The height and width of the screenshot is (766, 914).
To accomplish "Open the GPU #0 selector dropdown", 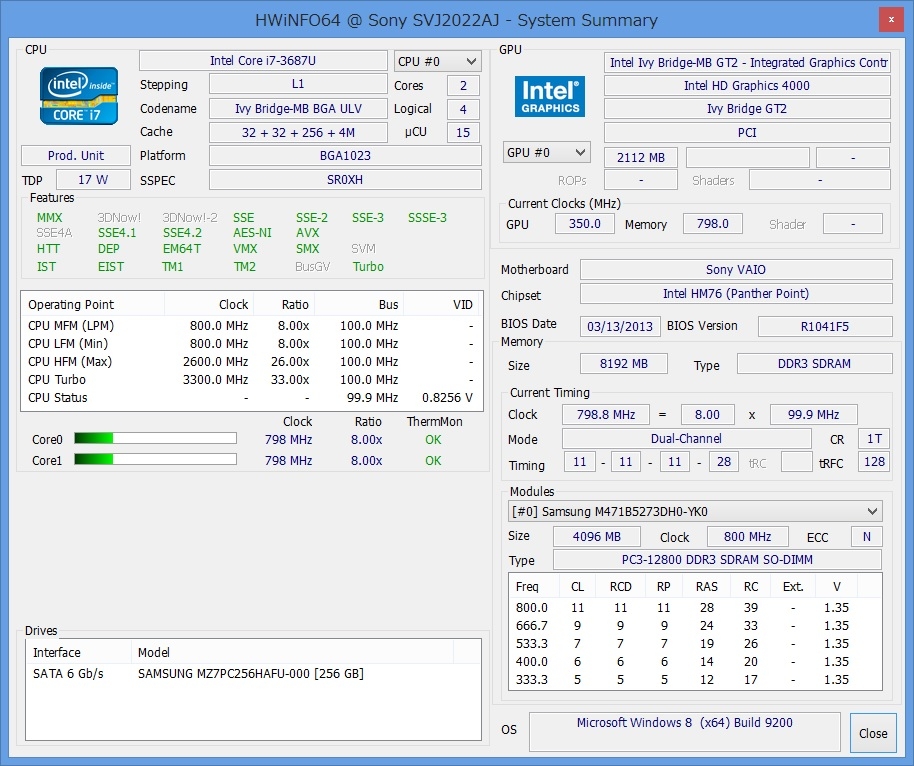I will [547, 153].
